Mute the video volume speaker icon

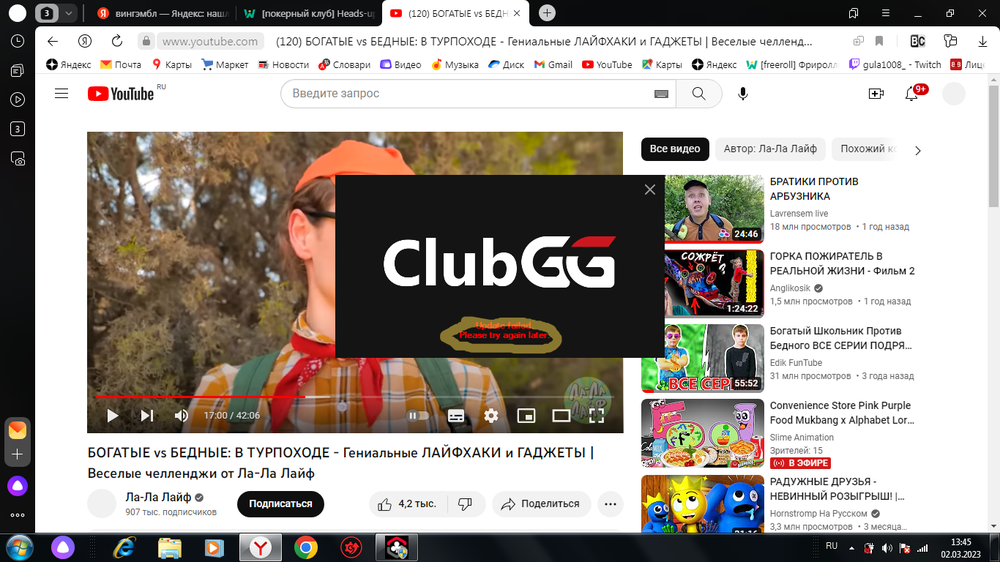181,415
